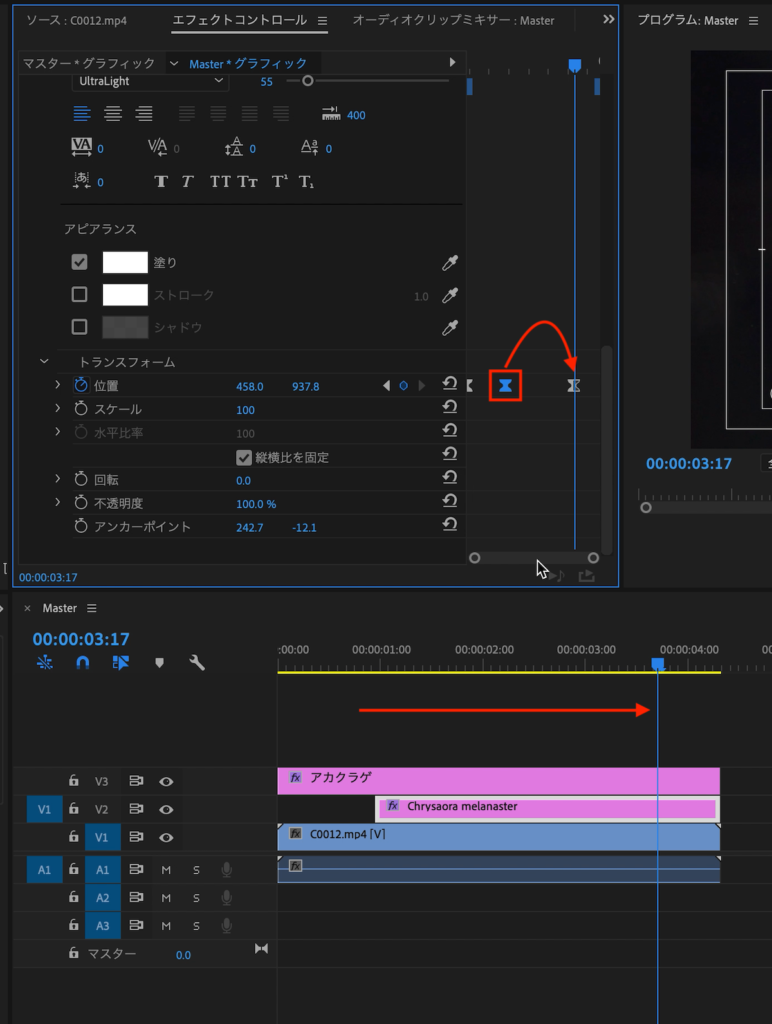
Task: Toggle effect controls timeline view arrow
Action: click(452, 62)
